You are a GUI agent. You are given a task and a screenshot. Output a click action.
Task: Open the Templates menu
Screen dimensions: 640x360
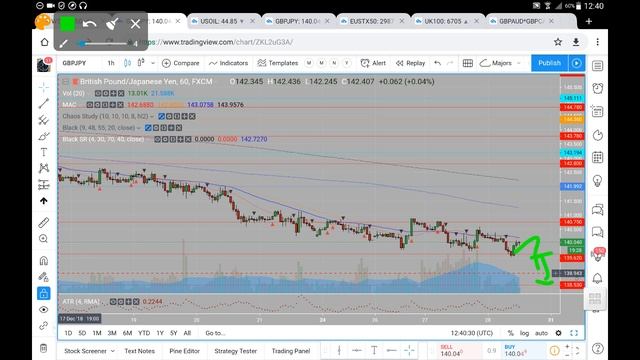pyautogui.click(x=278, y=63)
